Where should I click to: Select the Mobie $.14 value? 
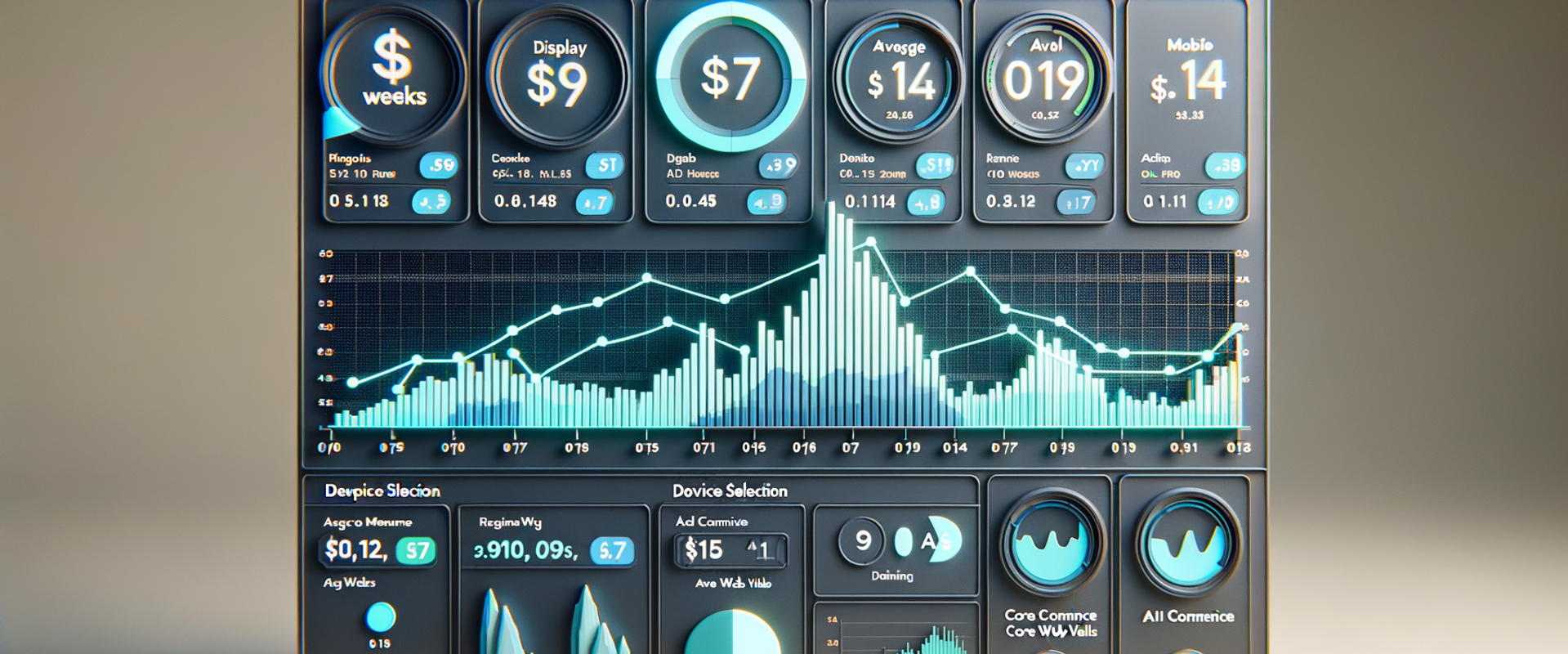pyautogui.click(x=1188, y=82)
